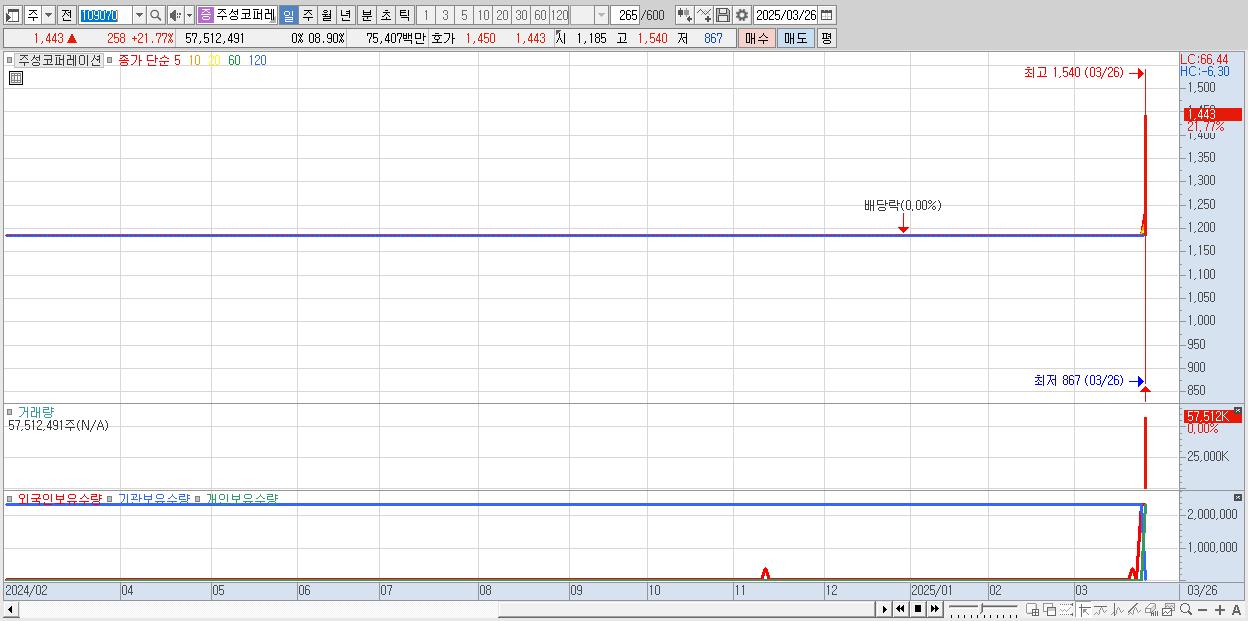Click the moving average line tool icon
Screen dimensions: 1248x621
[1101, 609]
